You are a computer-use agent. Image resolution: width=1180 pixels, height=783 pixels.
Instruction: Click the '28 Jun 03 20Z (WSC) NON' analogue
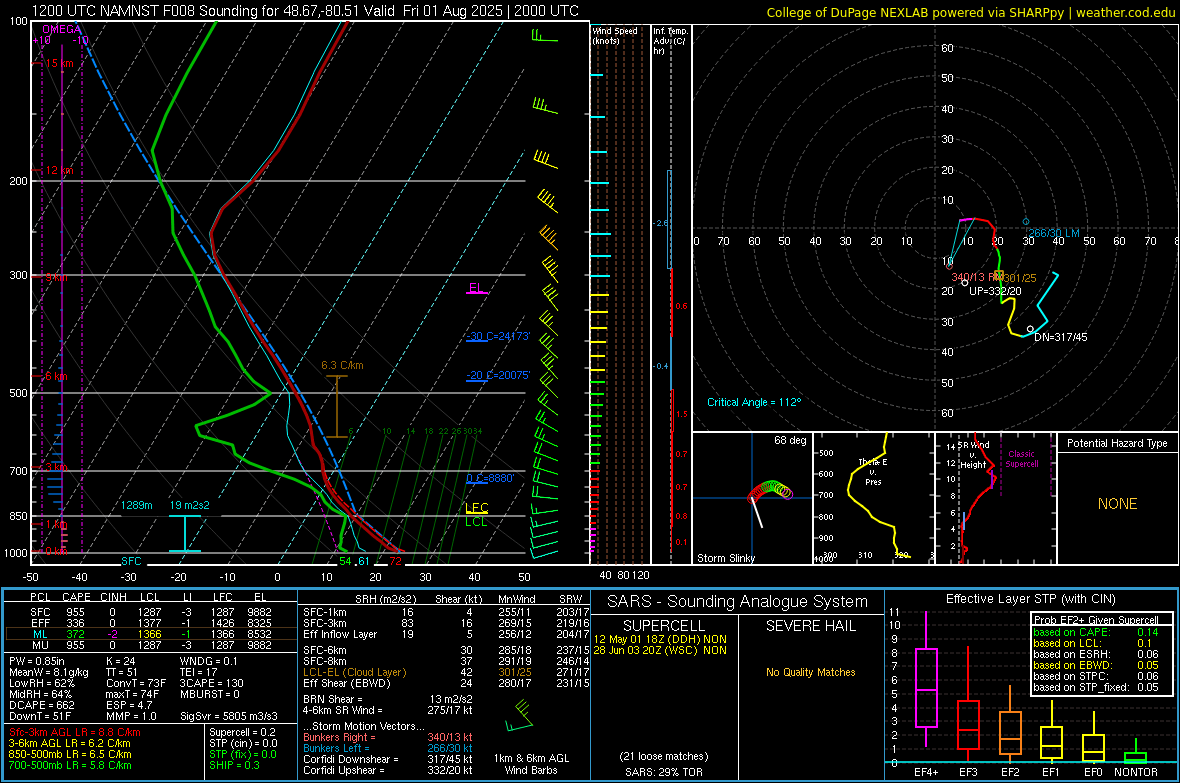[660, 650]
